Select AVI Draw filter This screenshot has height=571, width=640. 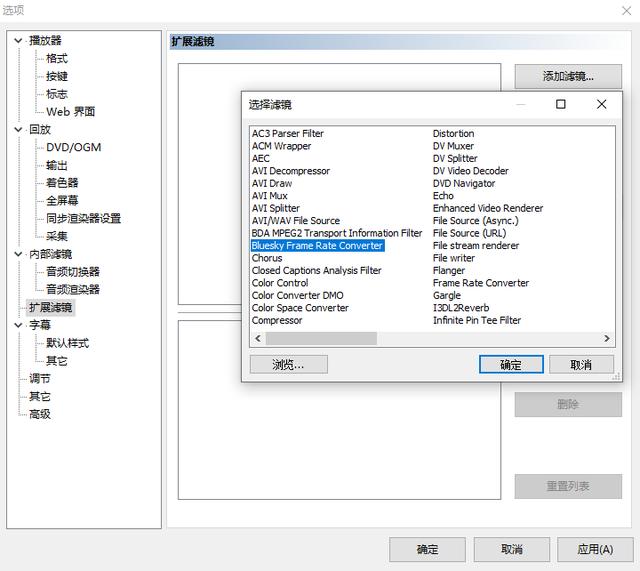tap(272, 183)
